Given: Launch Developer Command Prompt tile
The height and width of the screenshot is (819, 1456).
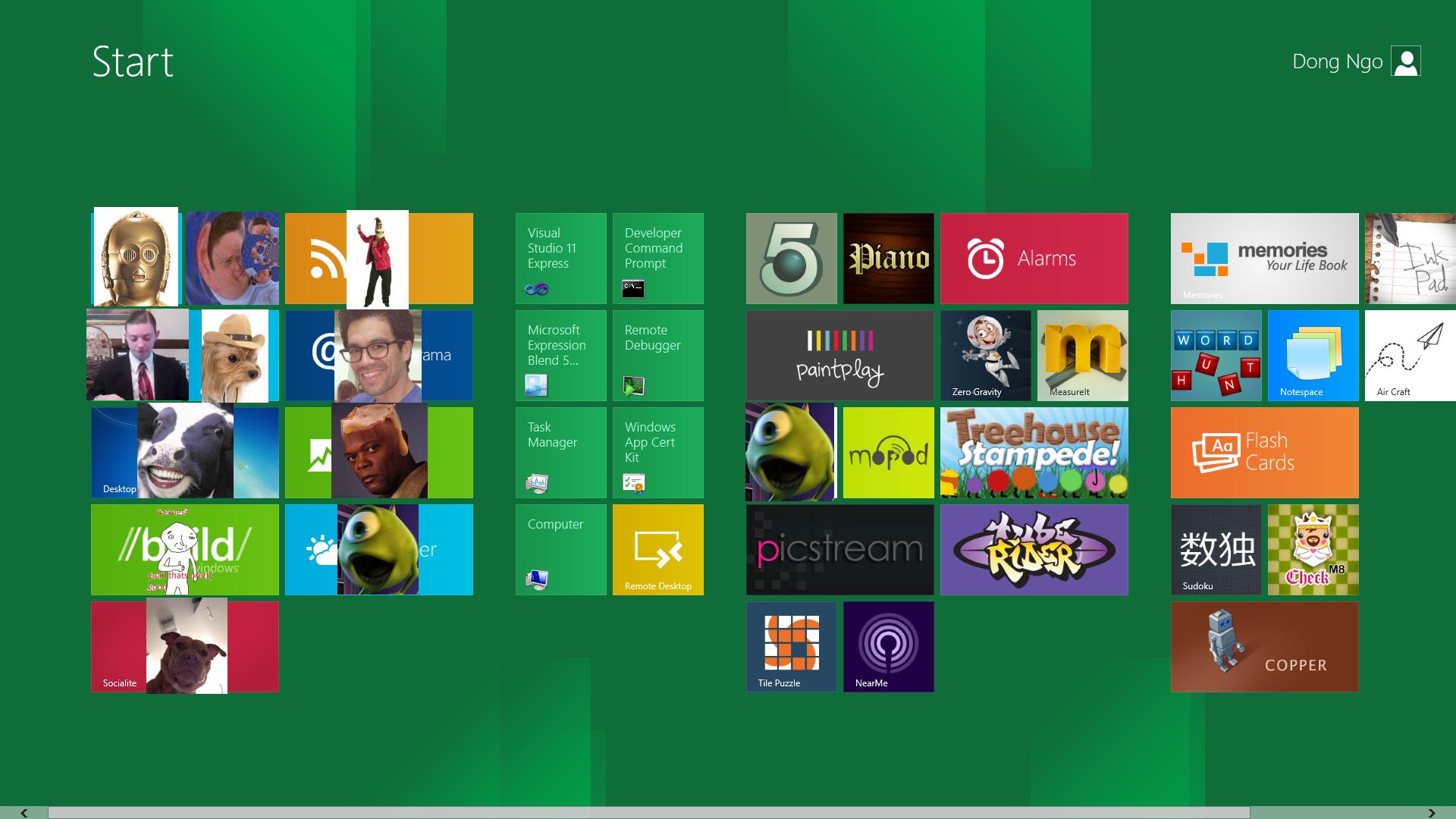Looking at the screenshot, I should click(x=657, y=259).
